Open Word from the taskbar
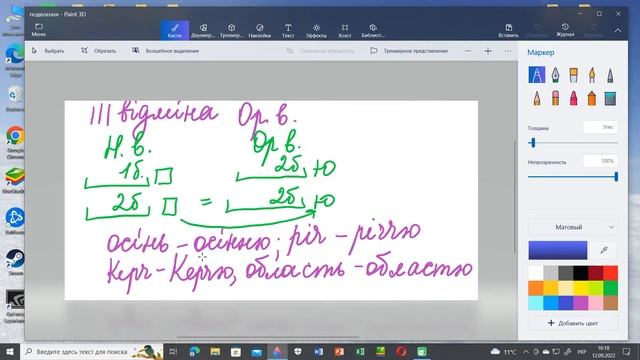Viewport: 640px width, 360px height. pyautogui.click(x=318, y=351)
